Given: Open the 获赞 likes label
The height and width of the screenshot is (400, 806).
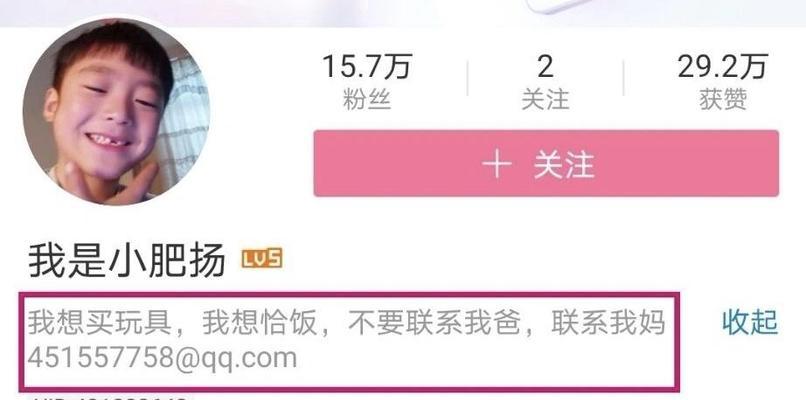Looking at the screenshot, I should pyautogui.click(x=723, y=100).
